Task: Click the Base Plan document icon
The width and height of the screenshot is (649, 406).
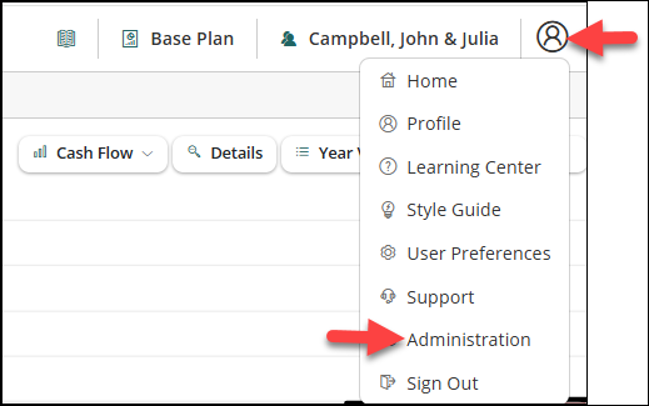Action: pos(130,39)
